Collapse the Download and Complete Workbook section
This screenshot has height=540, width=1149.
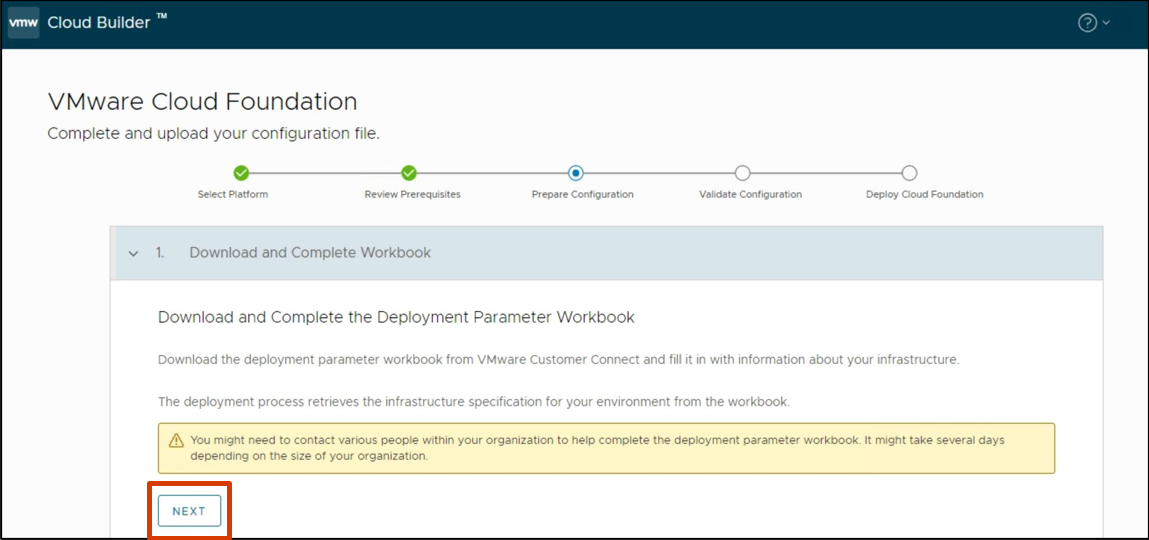(133, 254)
